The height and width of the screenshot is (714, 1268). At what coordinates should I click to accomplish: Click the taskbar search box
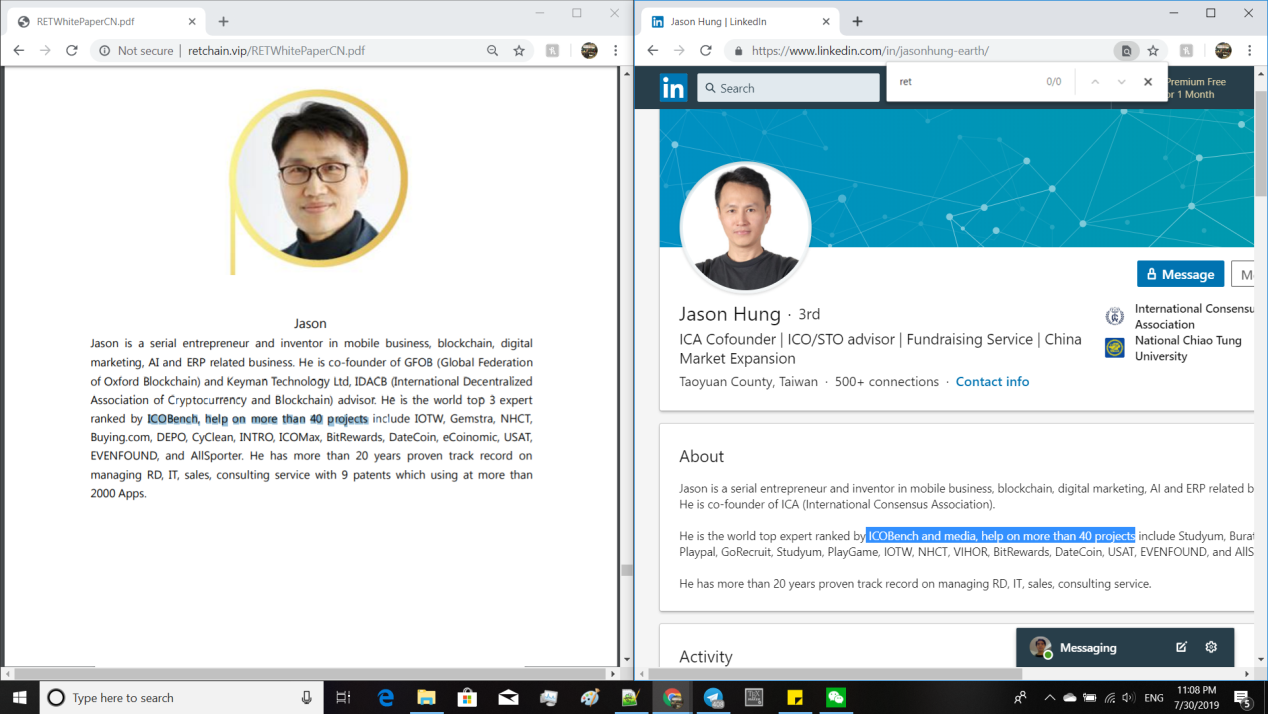[181, 698]
